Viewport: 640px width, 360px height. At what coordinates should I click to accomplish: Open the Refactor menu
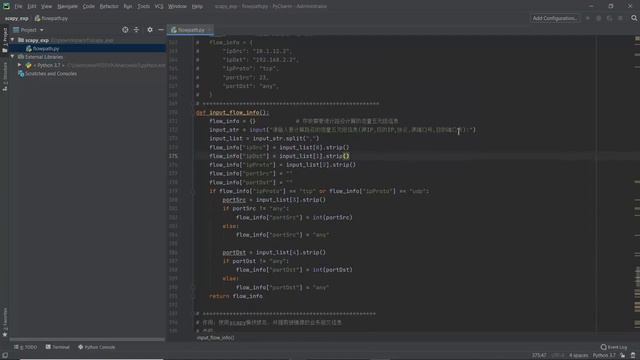click(109, 7)
